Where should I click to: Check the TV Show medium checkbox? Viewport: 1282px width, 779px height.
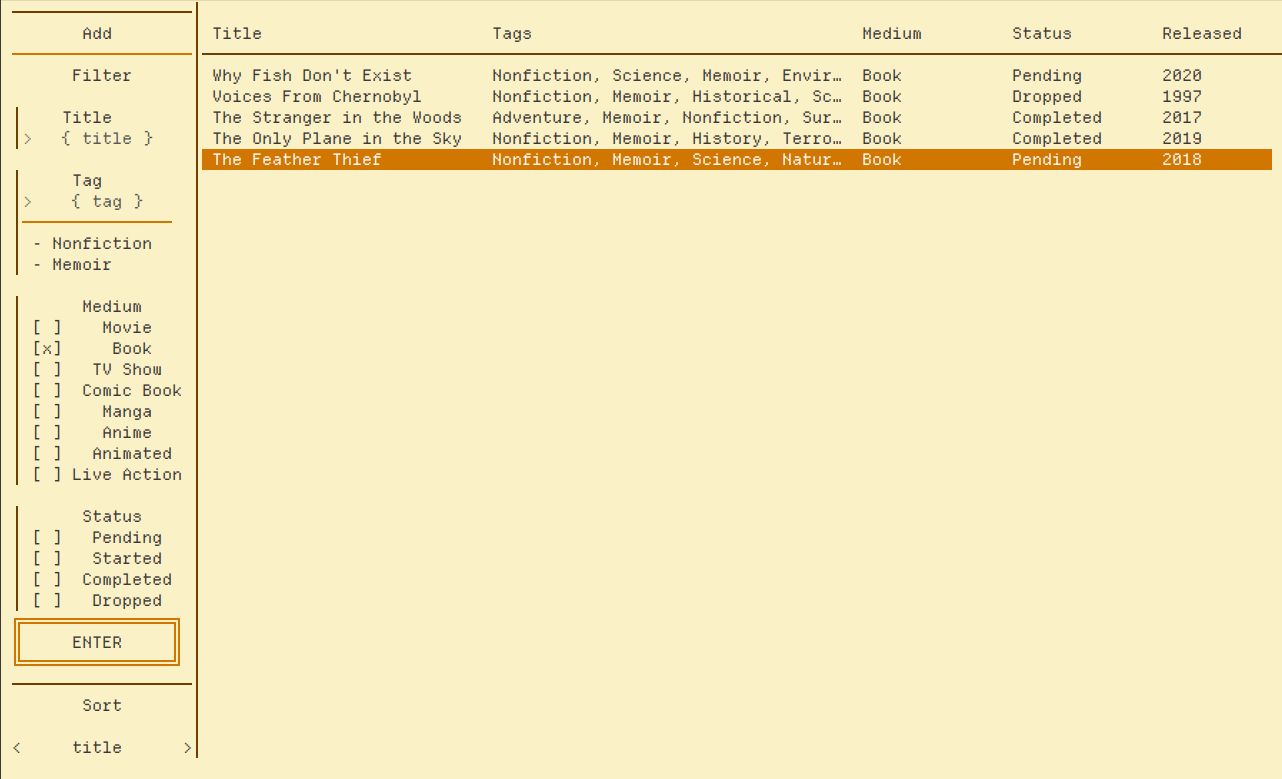tap(47, 369)
